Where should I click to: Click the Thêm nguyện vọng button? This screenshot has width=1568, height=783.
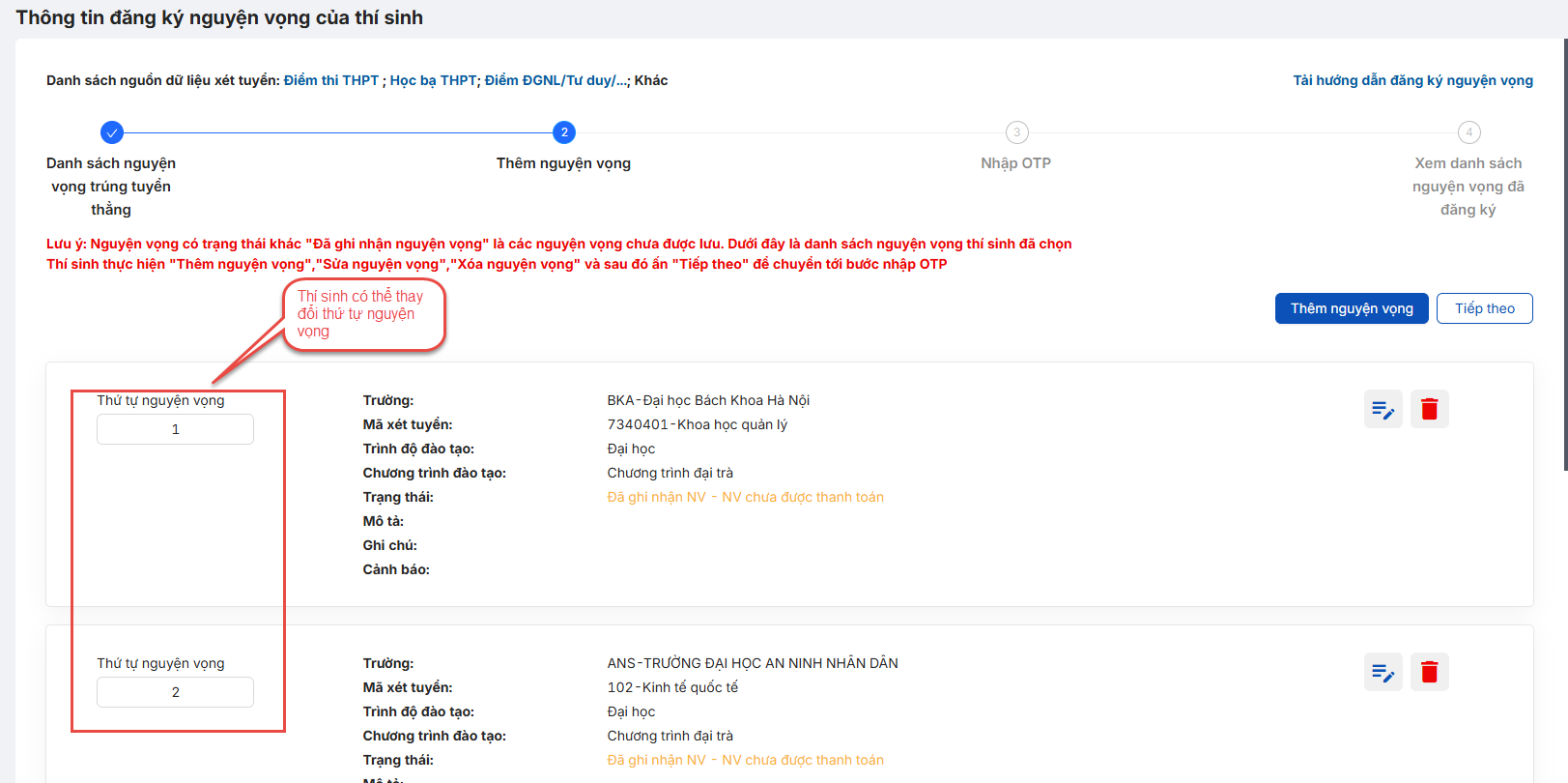(1352, 308)
